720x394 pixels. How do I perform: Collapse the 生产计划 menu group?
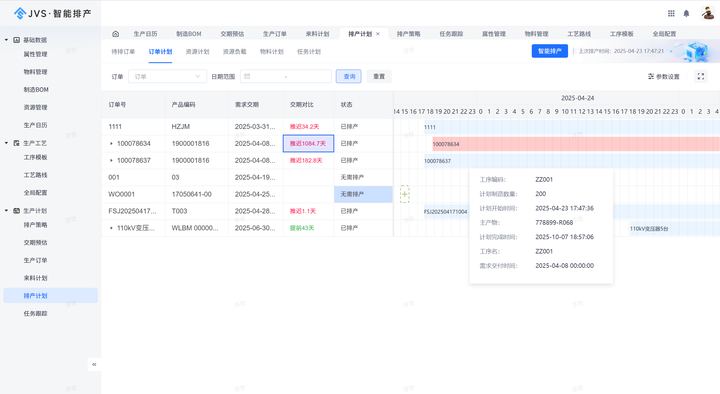pos(6,211)
